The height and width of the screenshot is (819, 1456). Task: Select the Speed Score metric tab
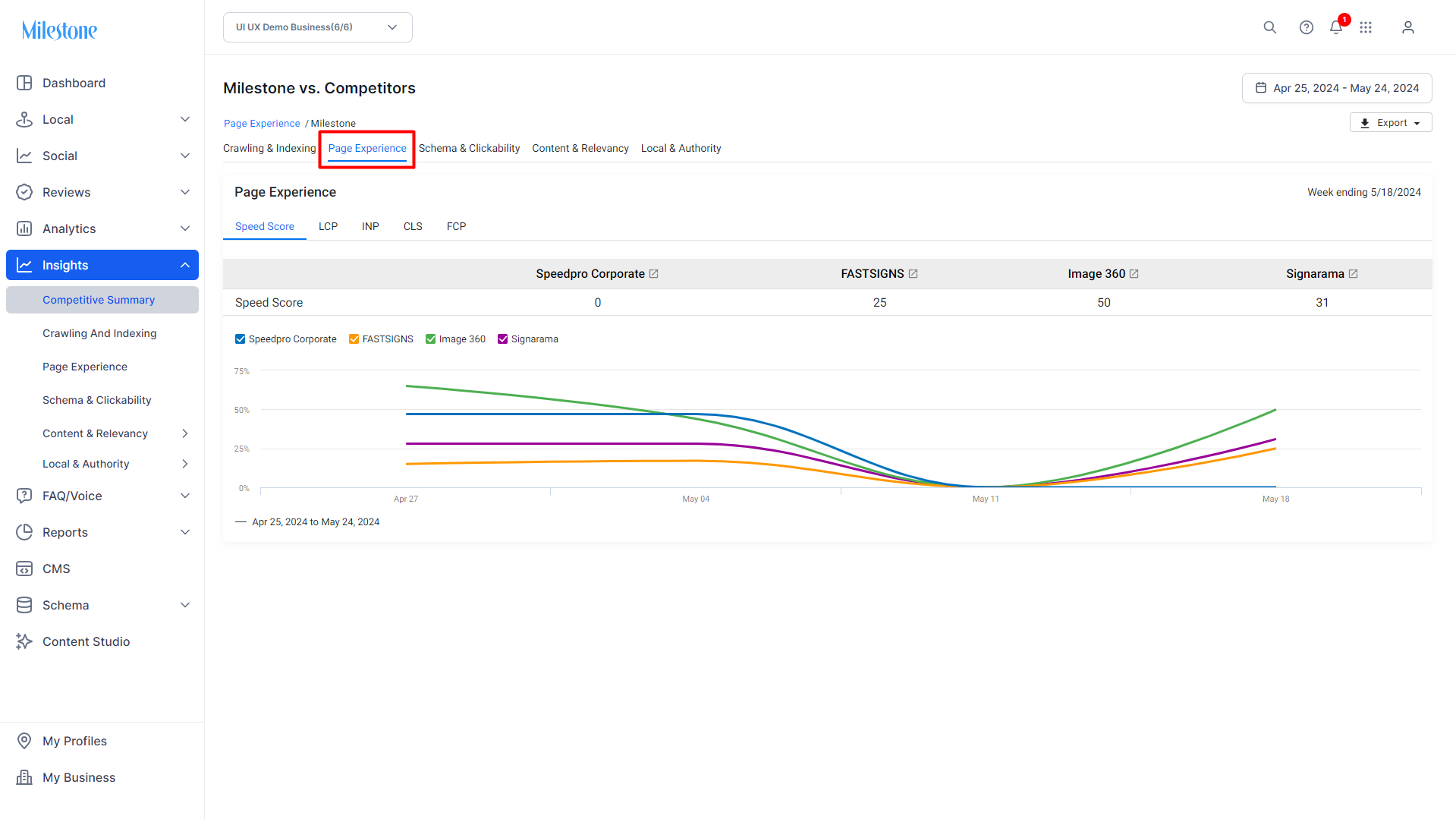[265, 227]
